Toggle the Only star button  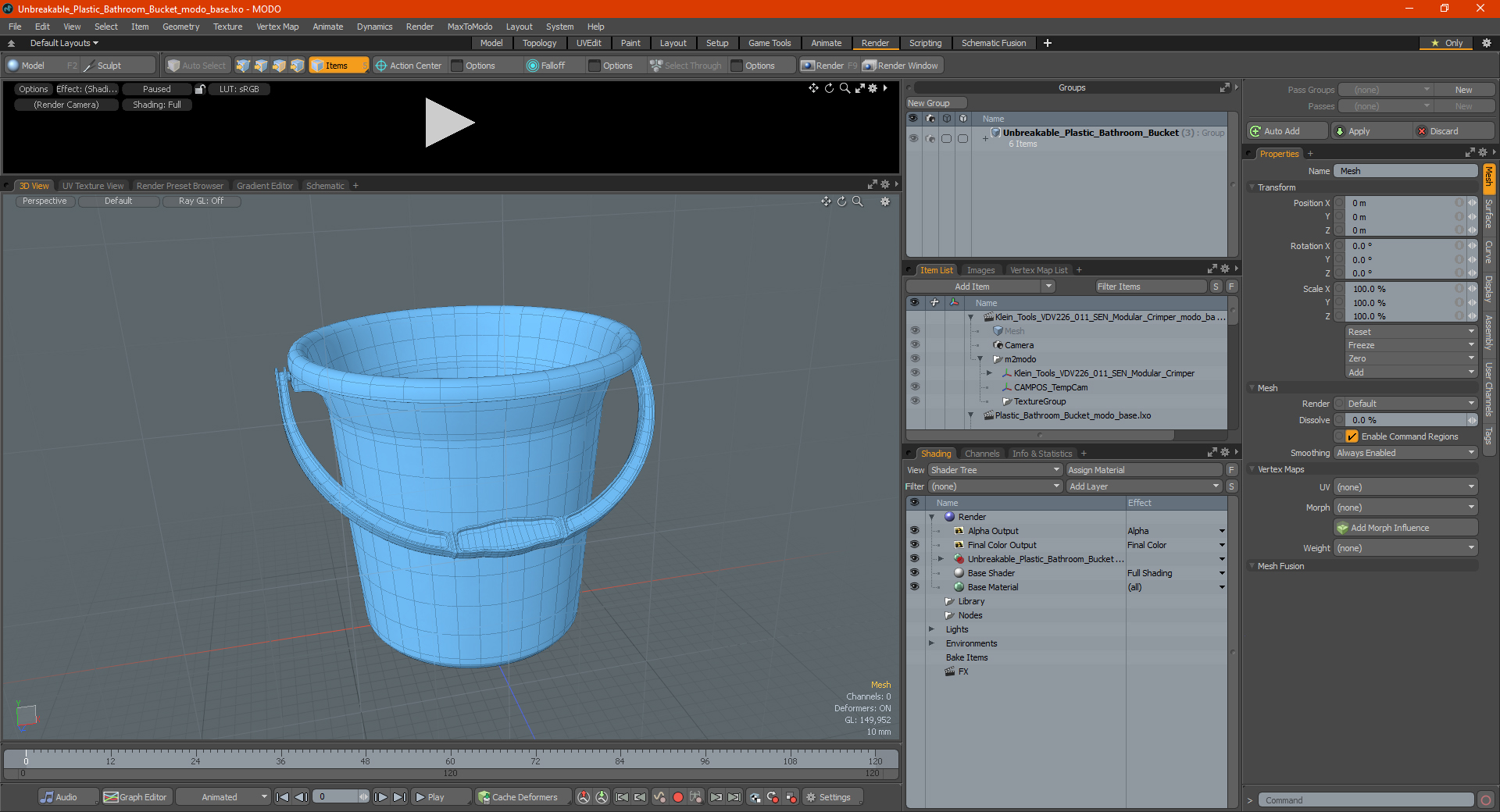(1446, 43)
